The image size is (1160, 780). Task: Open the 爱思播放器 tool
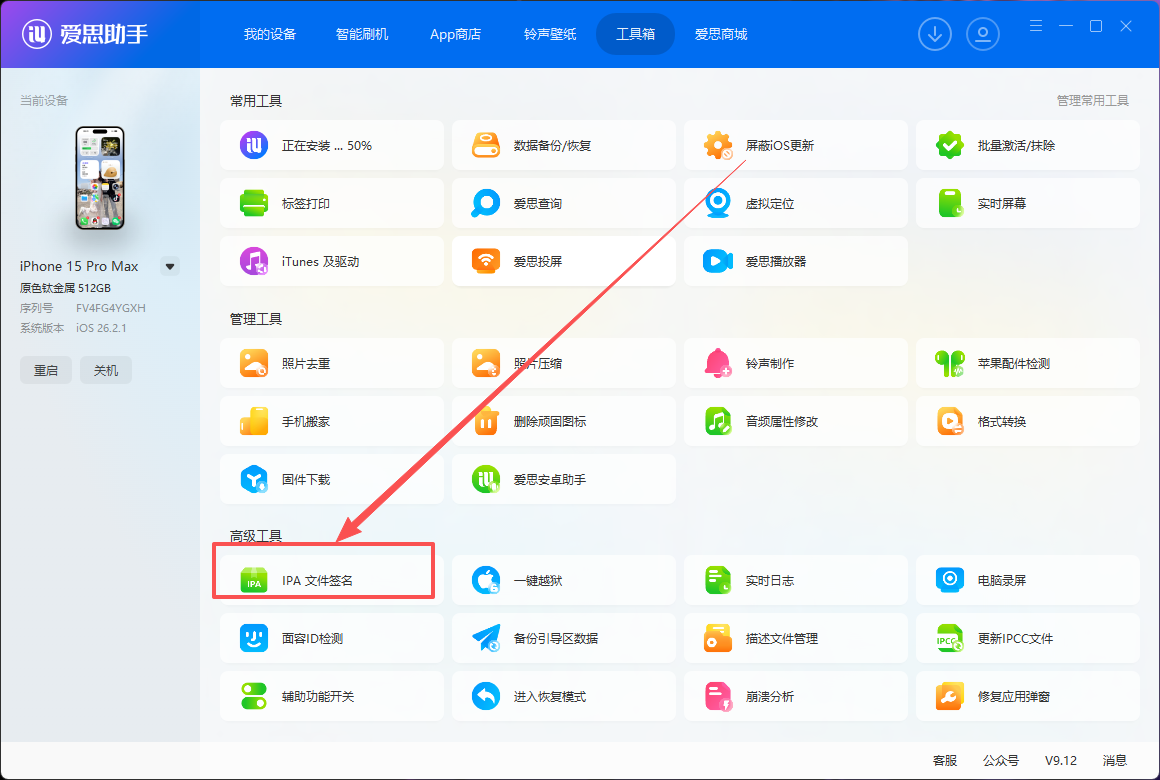(x=795, y=261)
